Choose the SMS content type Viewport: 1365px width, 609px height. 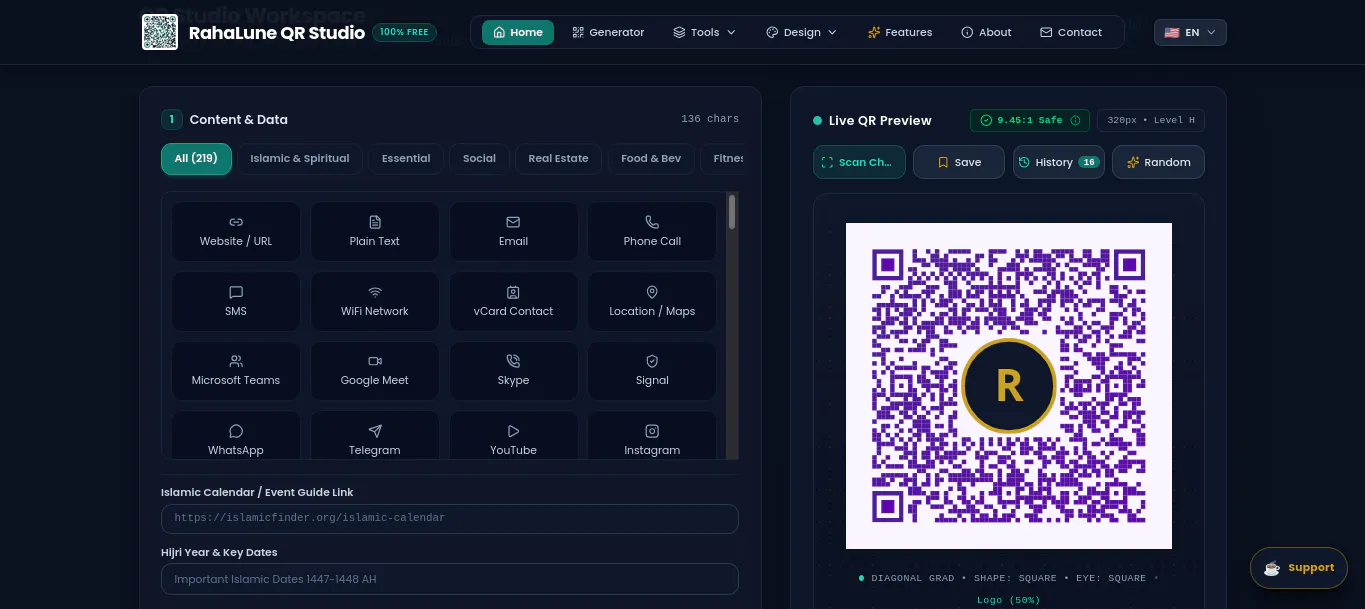236,301
